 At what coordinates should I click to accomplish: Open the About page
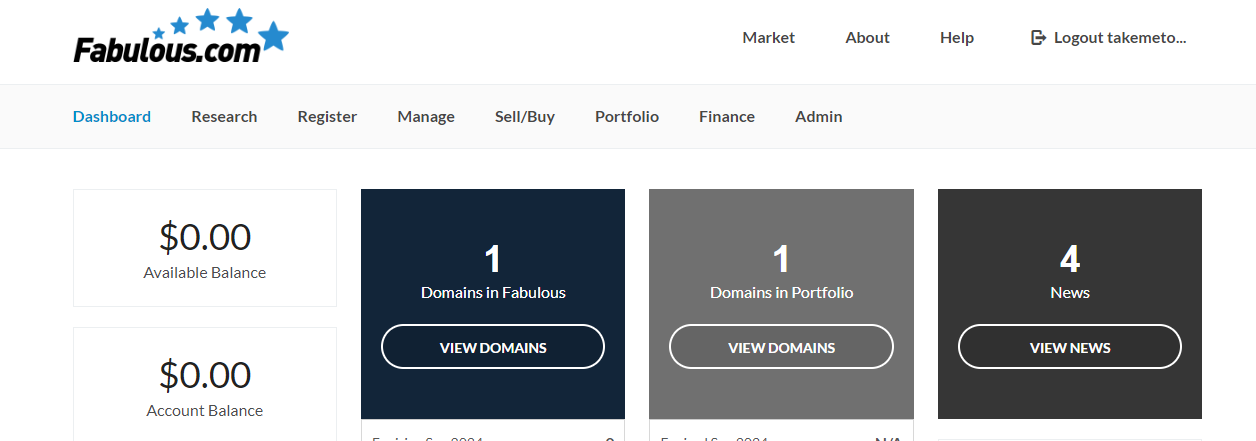(x=867, y=38)
